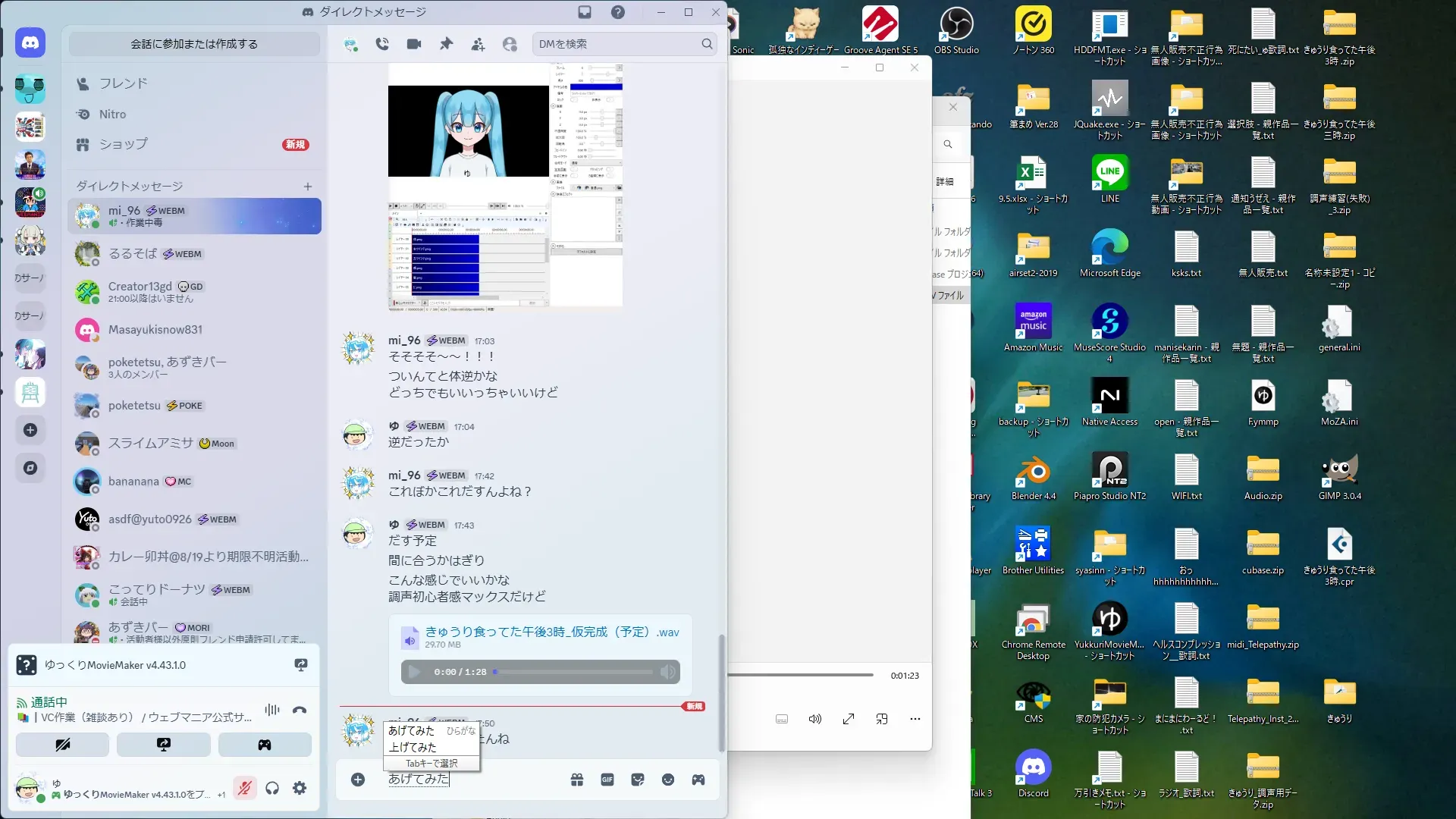1456x819 pixels.
Task: Add friends to this DM
Action: (x=478, y=44)
